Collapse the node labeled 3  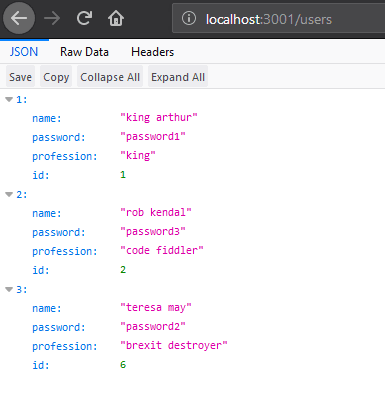(9, 289)
